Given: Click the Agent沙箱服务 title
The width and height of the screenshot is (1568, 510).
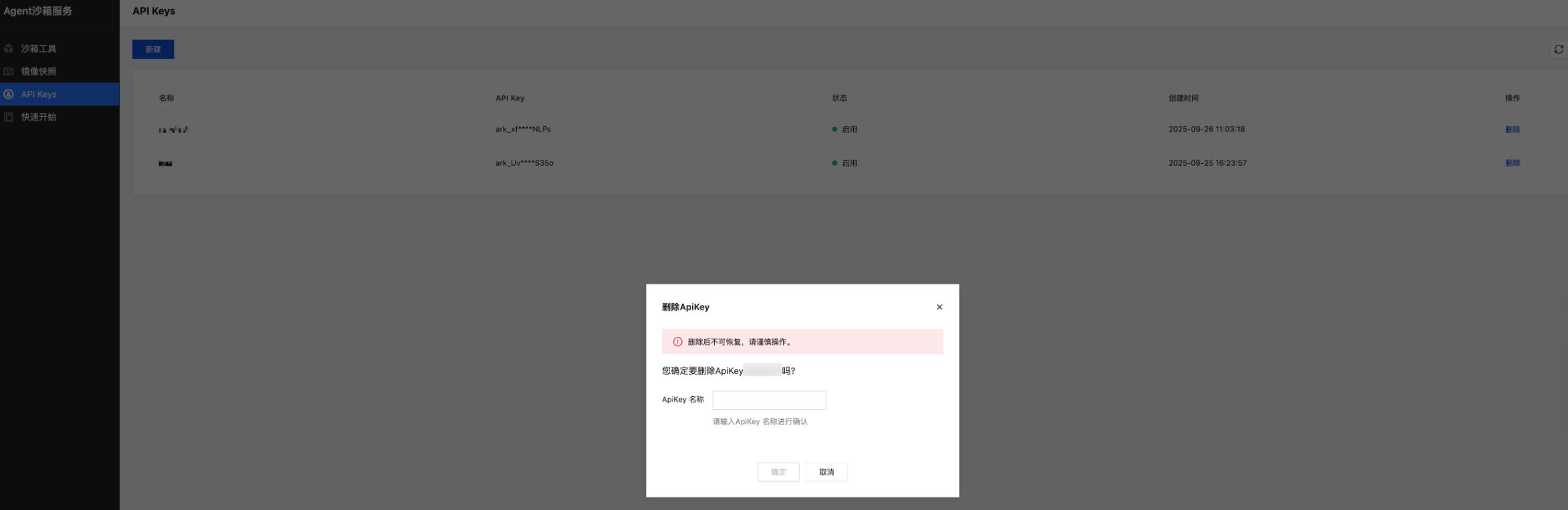Looking at the screenshot, I should (x=38, y=11).
